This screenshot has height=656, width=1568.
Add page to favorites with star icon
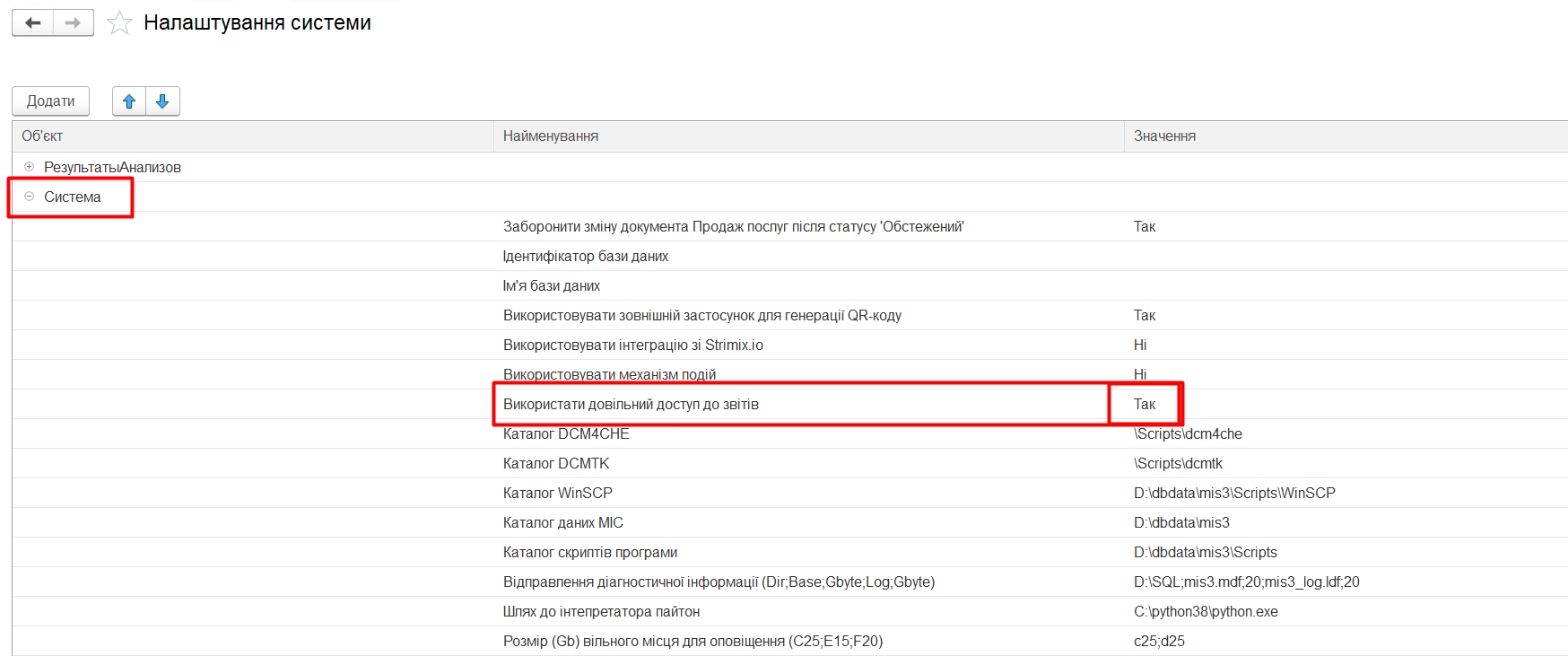pos(119,23)
